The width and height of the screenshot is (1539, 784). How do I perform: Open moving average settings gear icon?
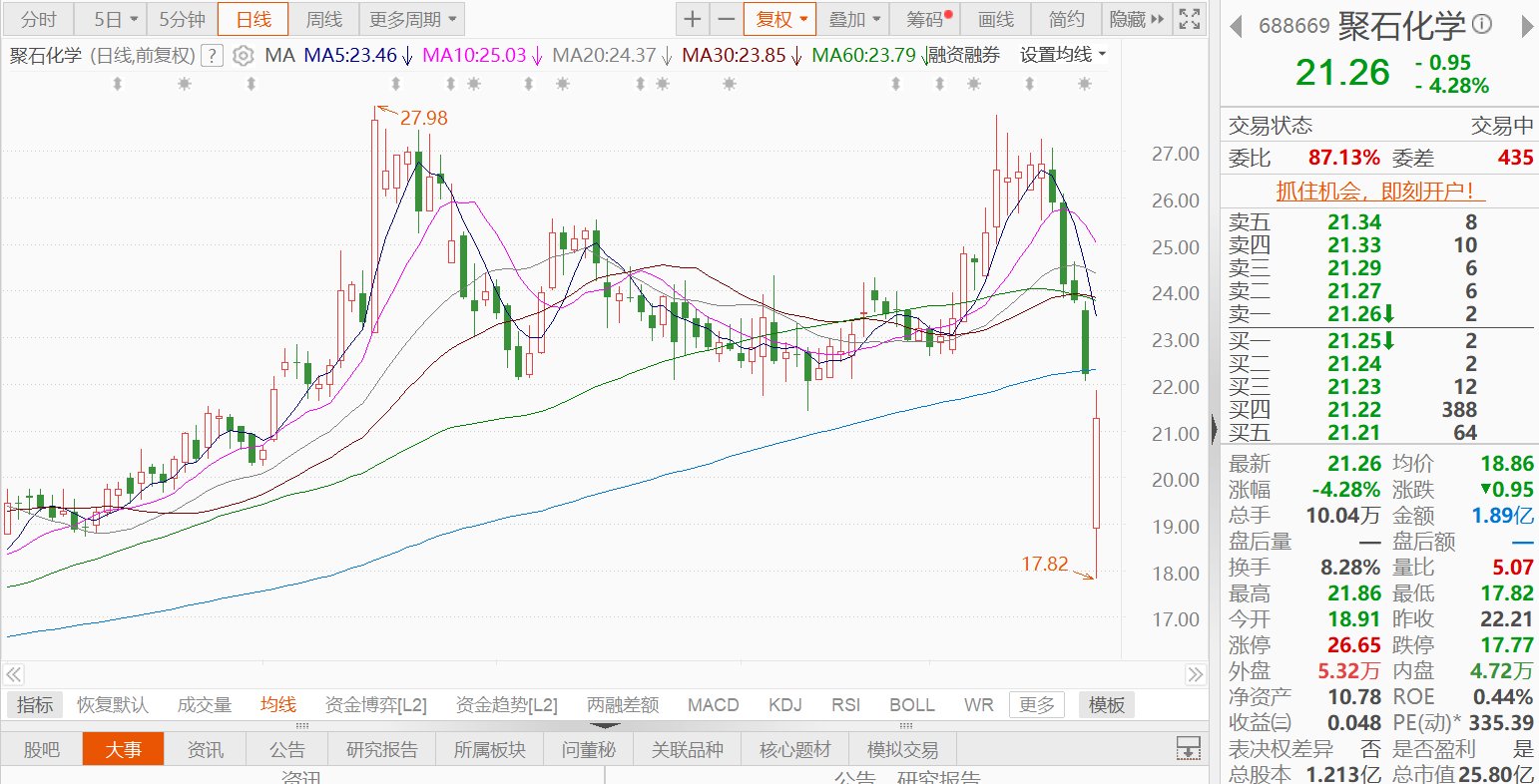click(243, 56)
